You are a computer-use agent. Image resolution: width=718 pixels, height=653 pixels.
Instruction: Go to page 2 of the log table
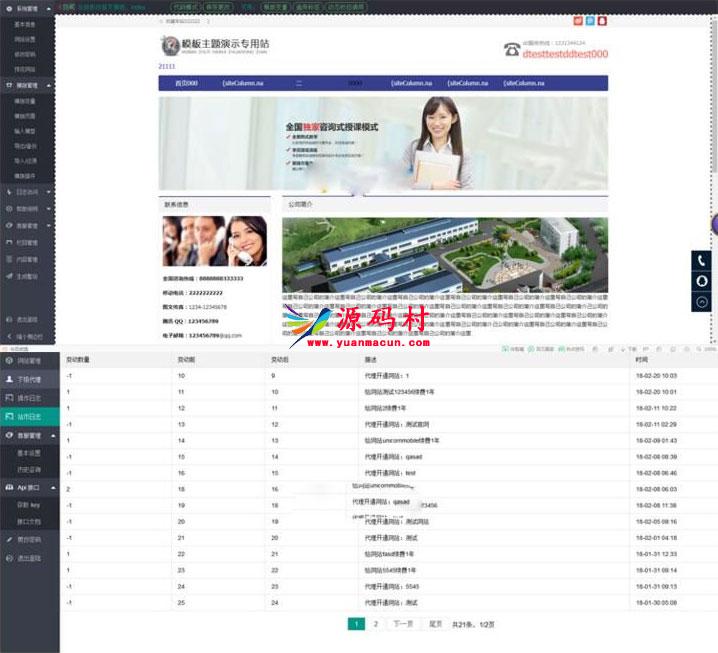click(376, 624)
